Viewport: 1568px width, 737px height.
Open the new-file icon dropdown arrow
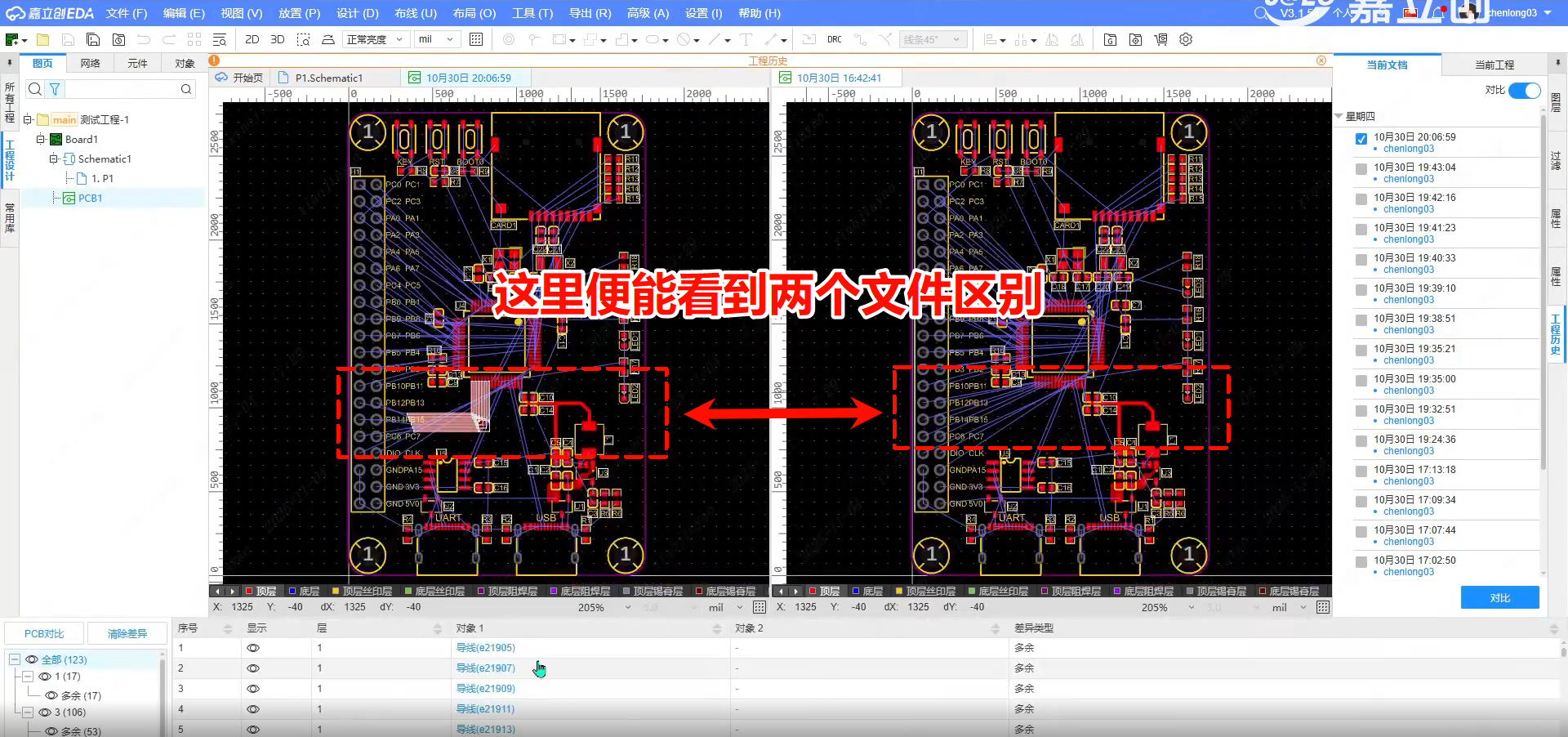pyautogui.click(x=24, y=40)
